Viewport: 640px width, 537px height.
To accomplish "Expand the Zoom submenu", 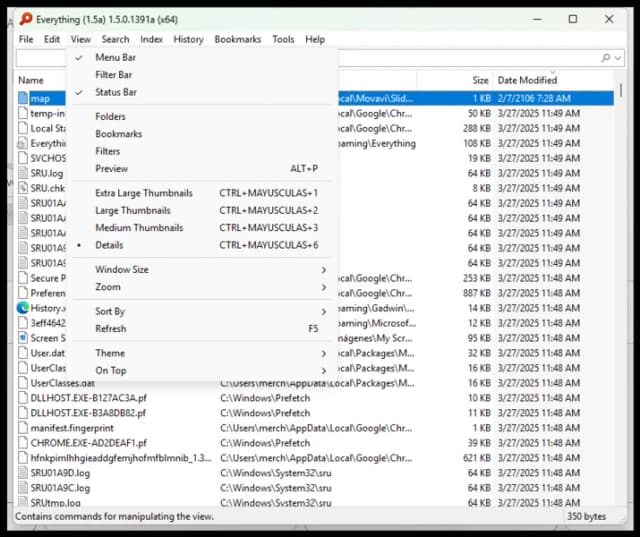I will coord(201,287).
